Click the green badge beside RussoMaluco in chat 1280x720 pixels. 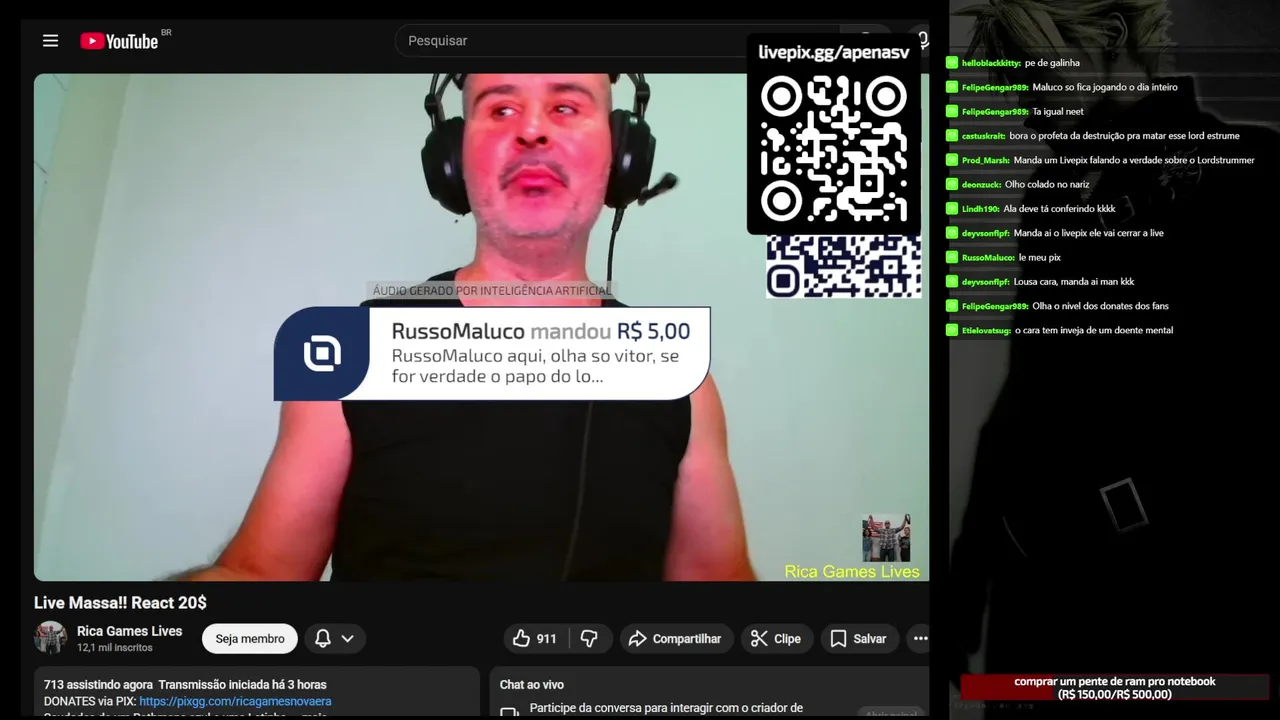952,257
